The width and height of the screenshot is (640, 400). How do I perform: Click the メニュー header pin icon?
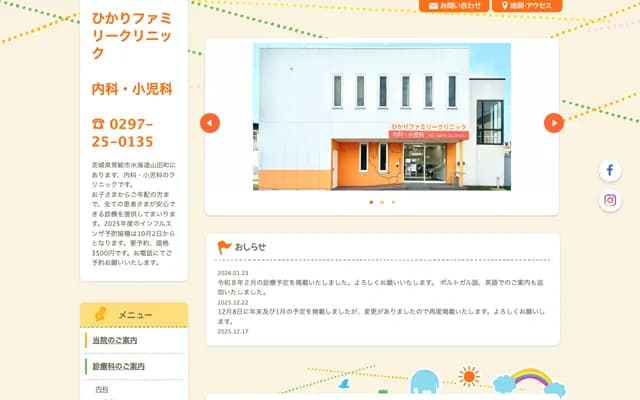click(100, 314)
